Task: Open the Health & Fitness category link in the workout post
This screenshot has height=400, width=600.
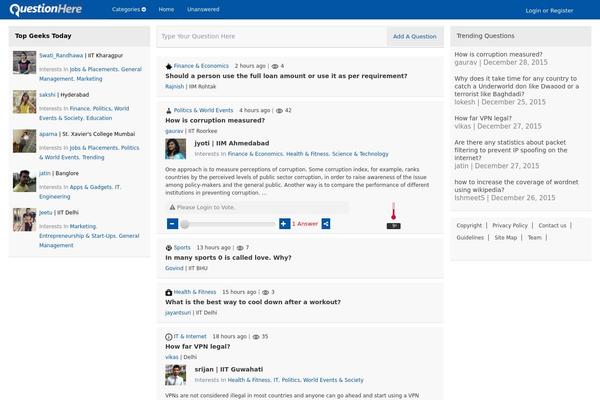Action: pyautogui.click(x=195, y=292)
